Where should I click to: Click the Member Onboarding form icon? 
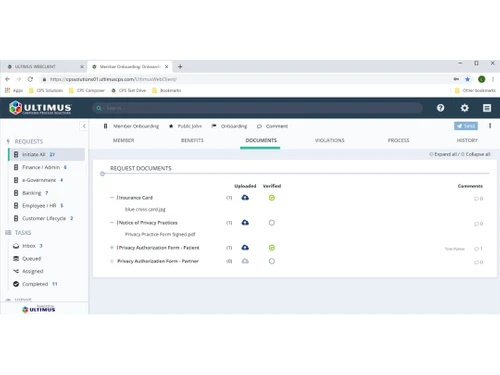105,126
